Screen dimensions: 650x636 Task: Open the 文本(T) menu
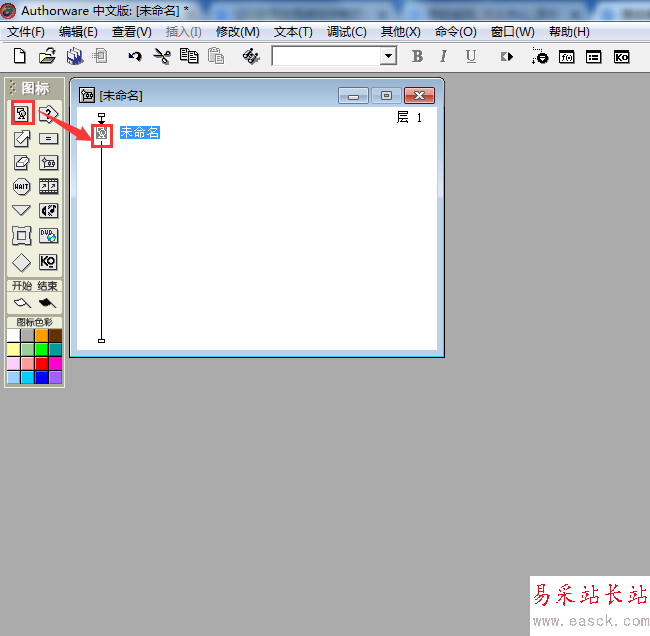tap(293, 32)
